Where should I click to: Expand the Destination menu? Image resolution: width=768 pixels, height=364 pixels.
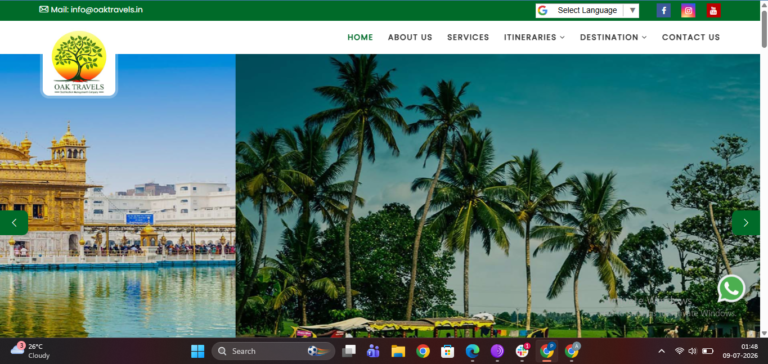click(x=613, y=37)
